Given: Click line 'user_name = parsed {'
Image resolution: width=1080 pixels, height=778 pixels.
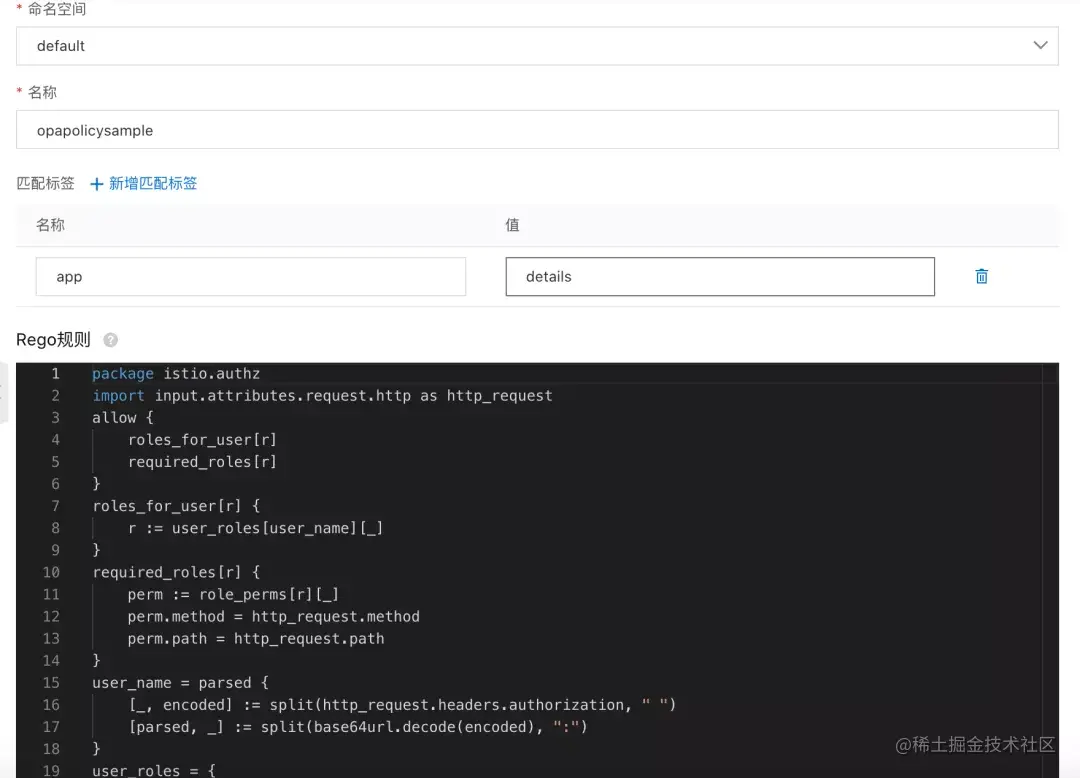Looking at the screenshot, I should [x=180, y=682].
